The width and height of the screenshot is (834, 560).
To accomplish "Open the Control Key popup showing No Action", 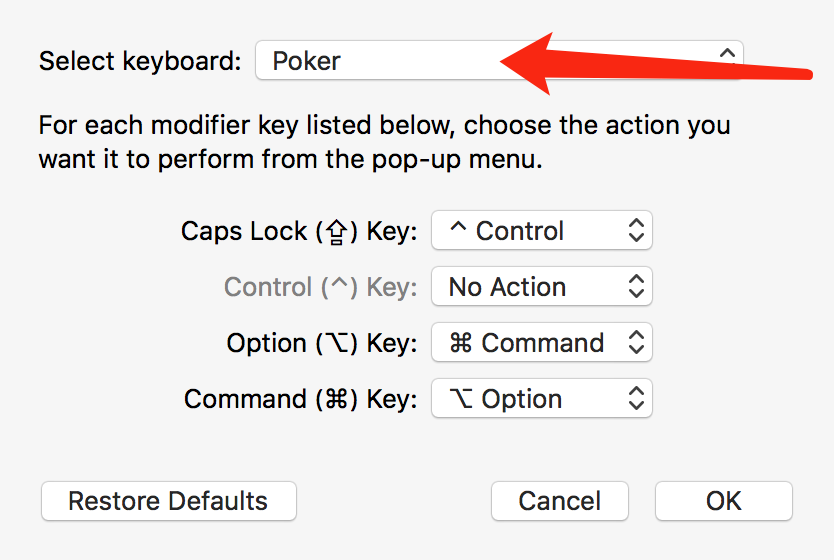I will coord(541,287).
